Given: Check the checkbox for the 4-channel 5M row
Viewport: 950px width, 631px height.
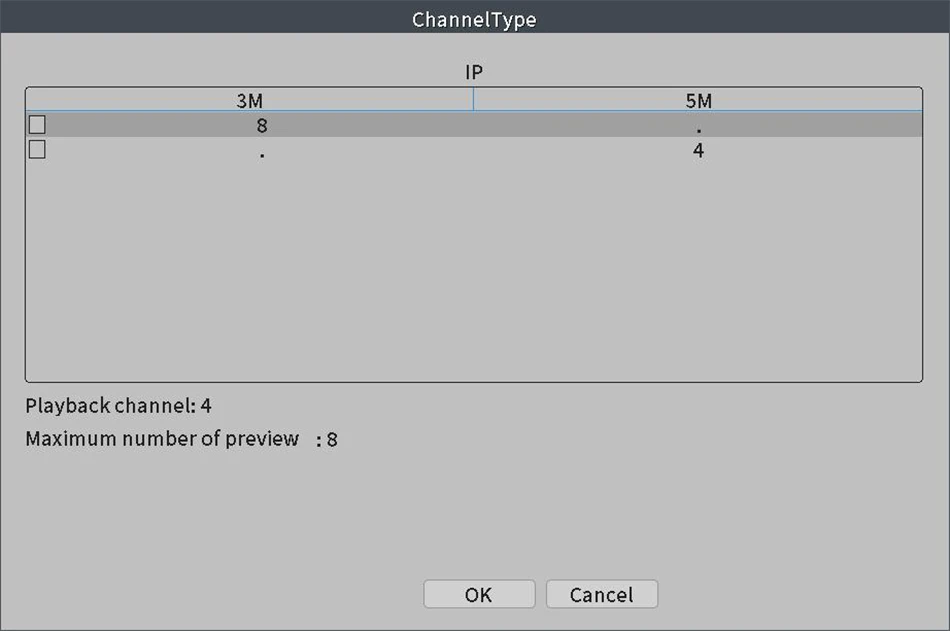Looking at the screenshot, I should (x=37, y=150).
